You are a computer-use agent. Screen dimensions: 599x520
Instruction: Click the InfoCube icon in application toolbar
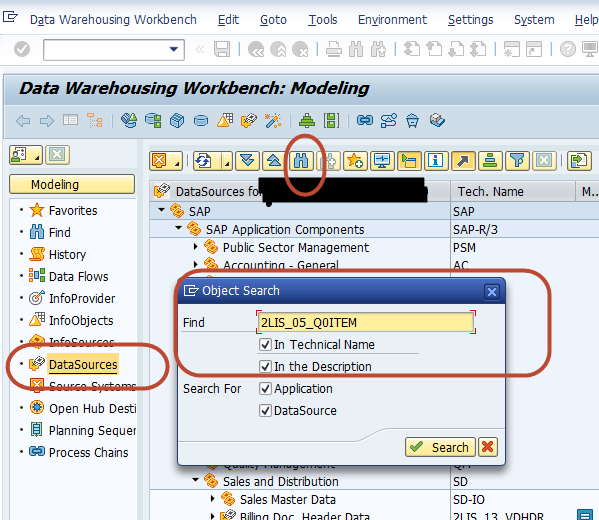(x=176, y=121)
